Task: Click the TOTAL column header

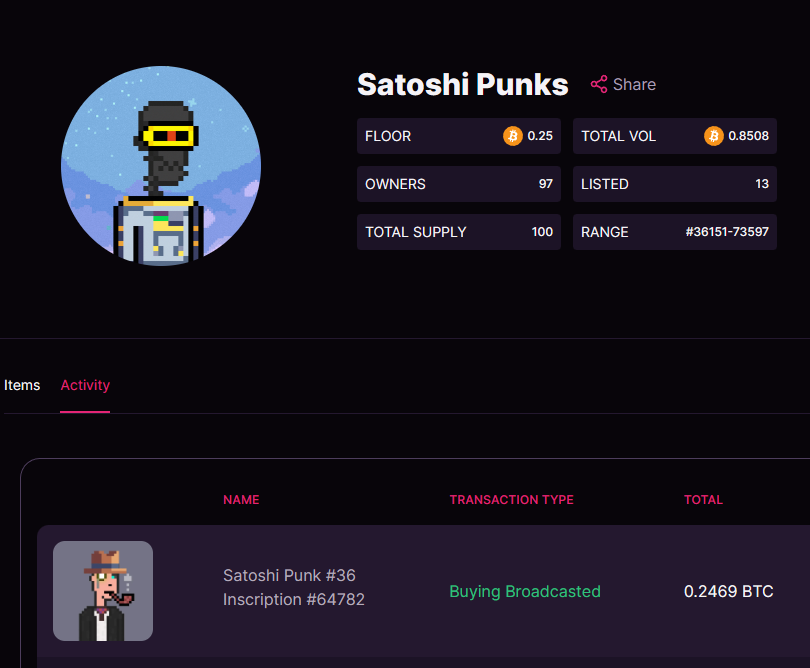Action: coord(703,500)
